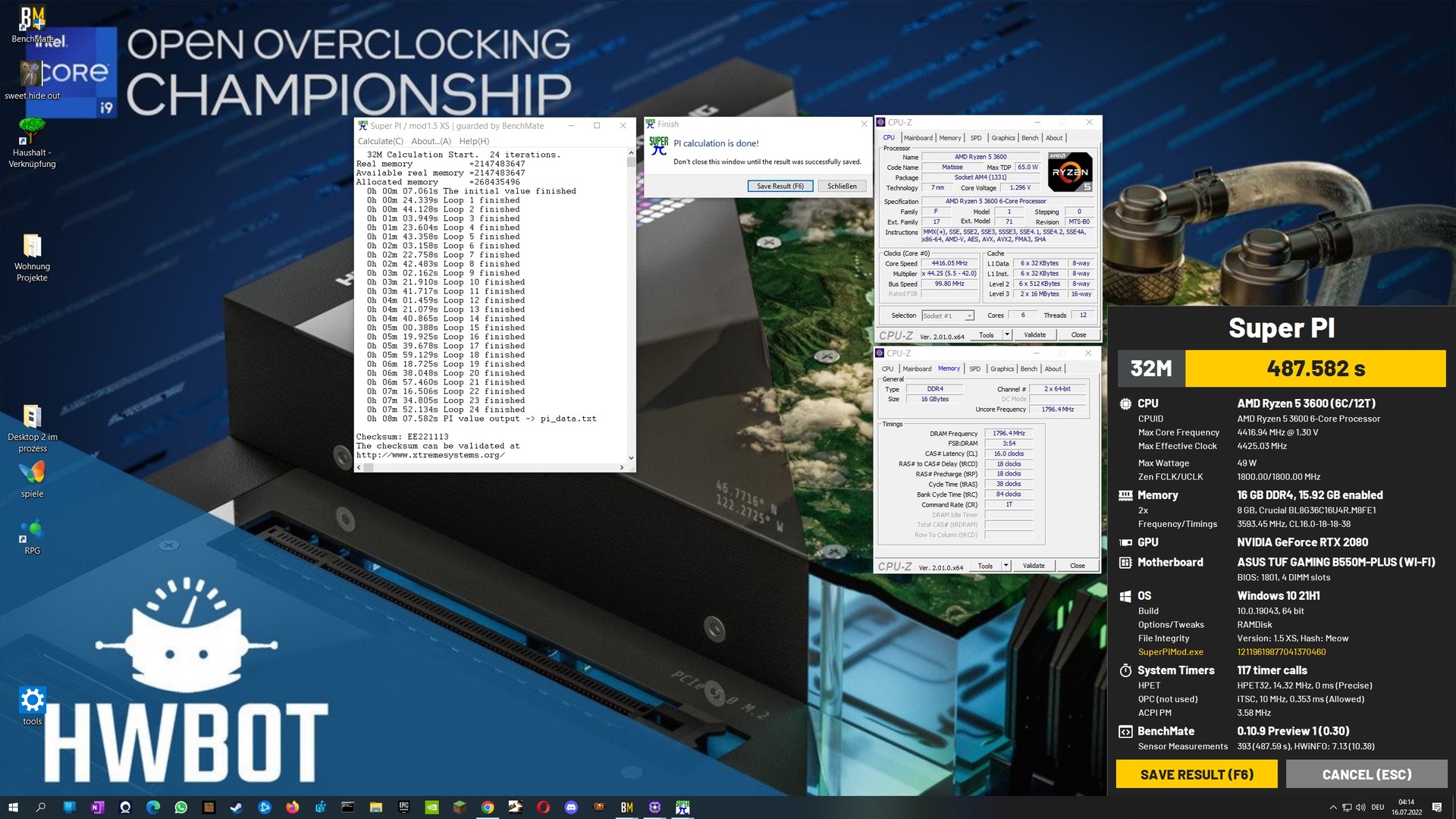Open Bench tab in upper CPU-Z window
Image resolution: width=1456 pixels, height=819 pixels.
click(x=1030, y=138)
